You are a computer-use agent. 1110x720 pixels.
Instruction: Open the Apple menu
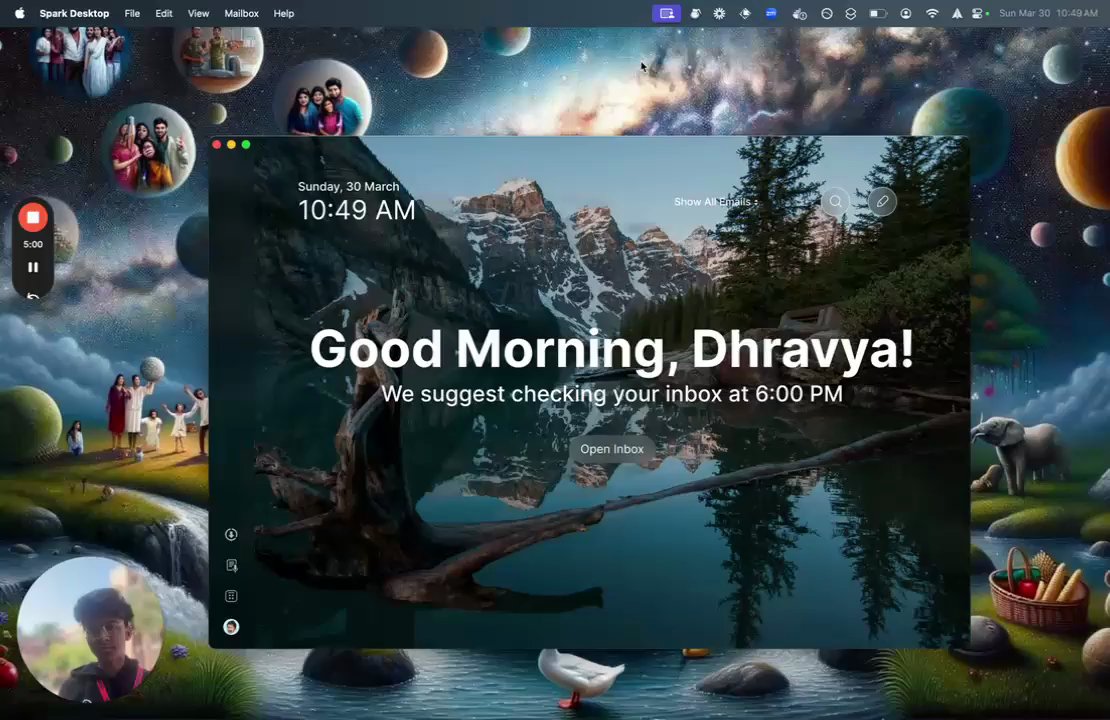pyautogui.click(x=19, y=13)
